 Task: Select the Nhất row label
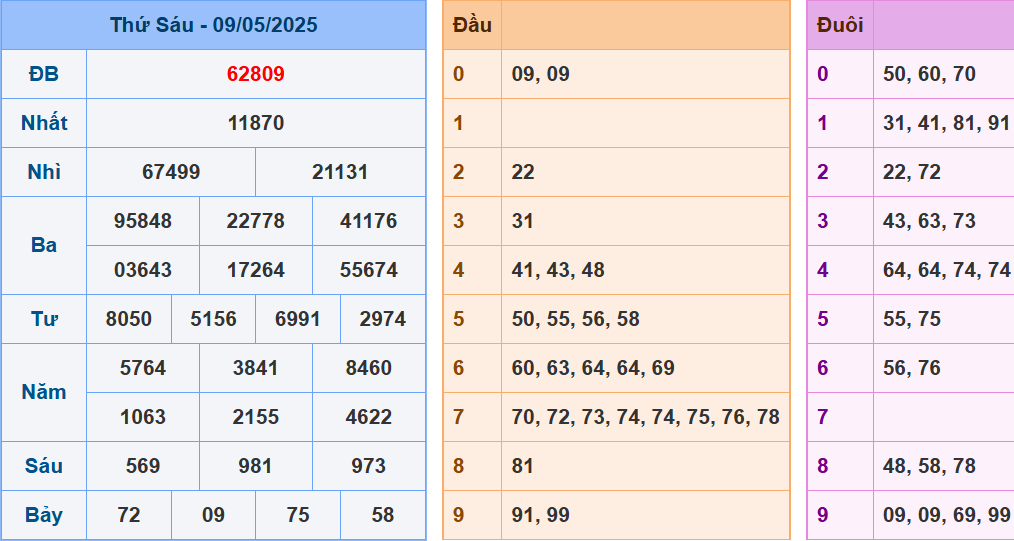[x=44, y=123]
